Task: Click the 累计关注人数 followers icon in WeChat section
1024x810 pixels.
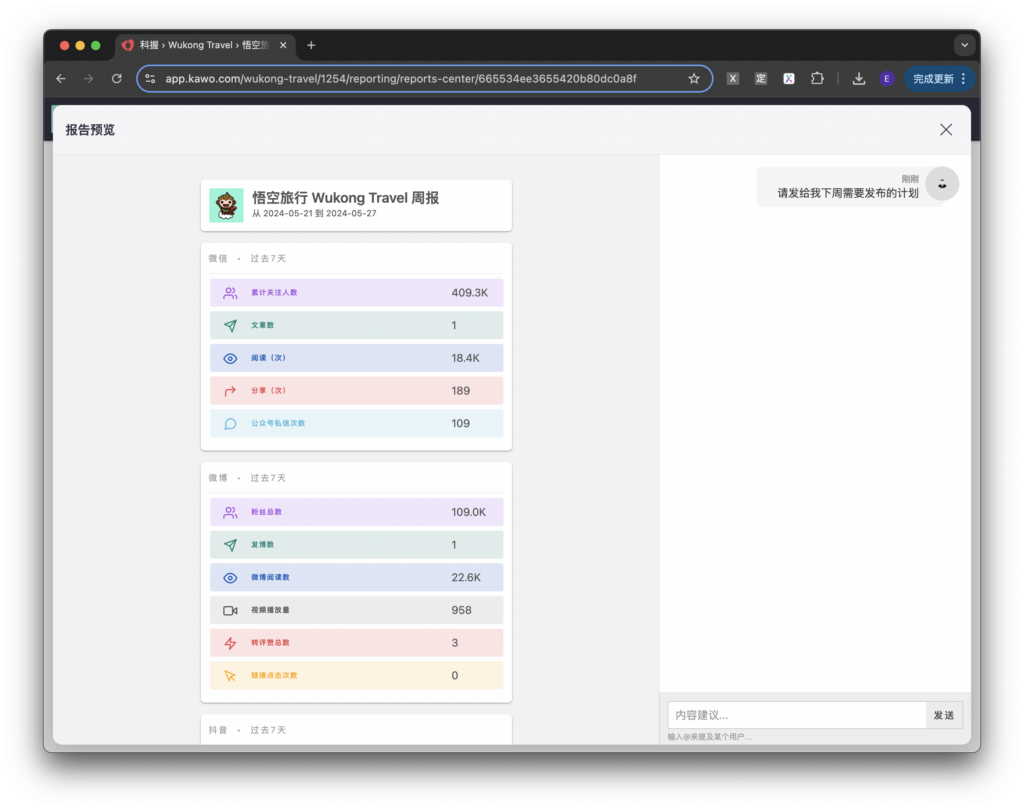Action: tap(230, 293)
